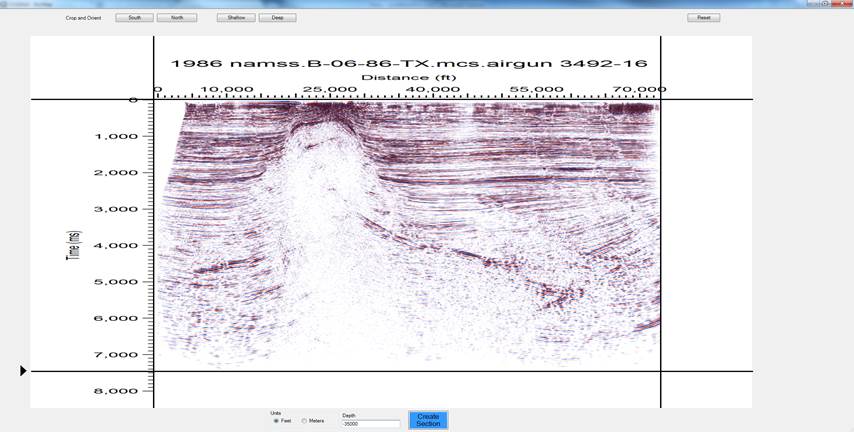Viewport: 854px width, 432px height.
Task: Click the left vertical crop line
Action: click(x=153, y=250)
